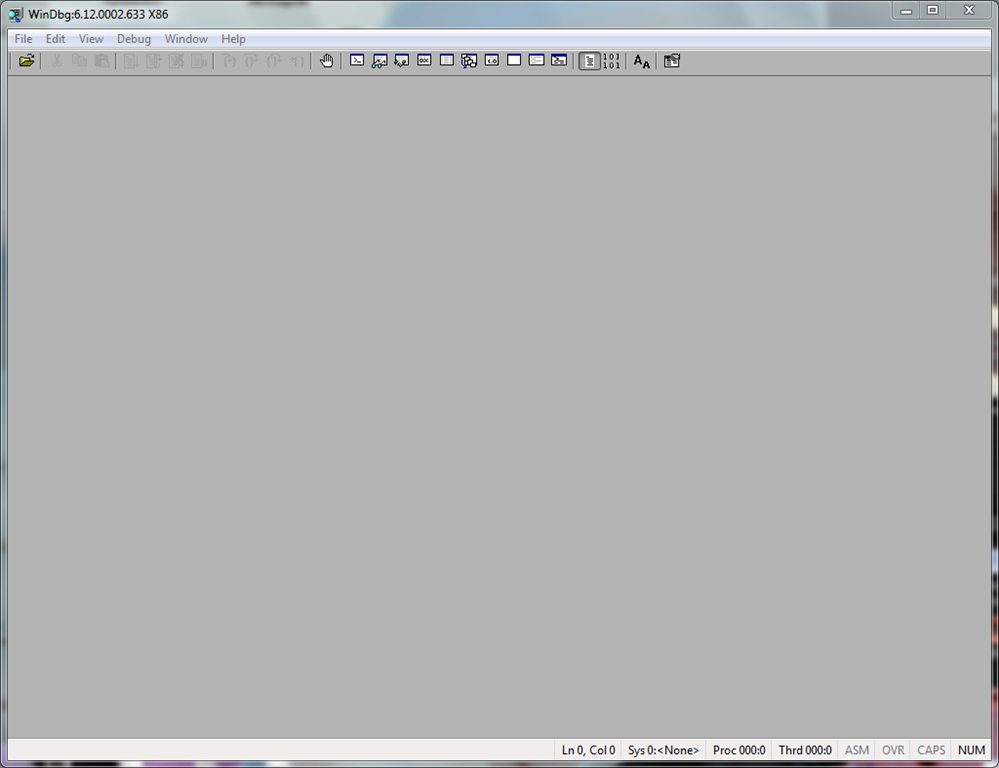Click the Go (run) debug icon

[x=131, y=61]
